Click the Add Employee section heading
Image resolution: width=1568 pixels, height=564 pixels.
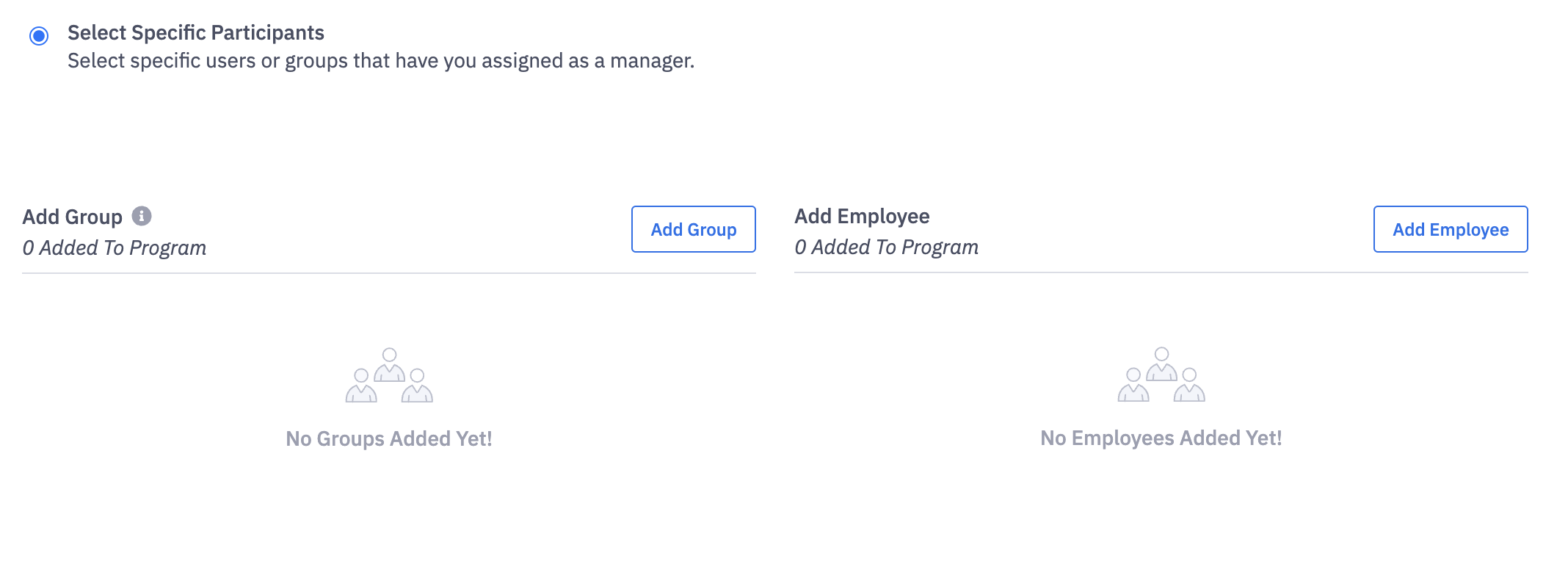pos(862,217)
